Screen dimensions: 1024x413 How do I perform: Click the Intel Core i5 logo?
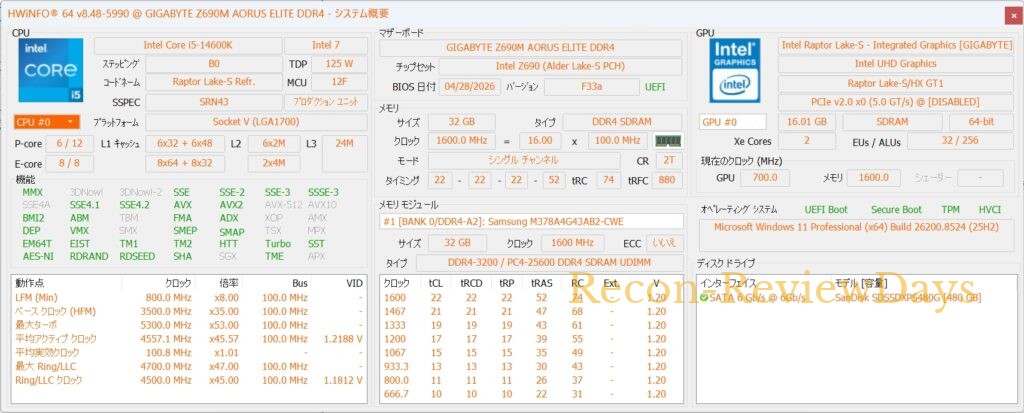[x=51, y=70]
